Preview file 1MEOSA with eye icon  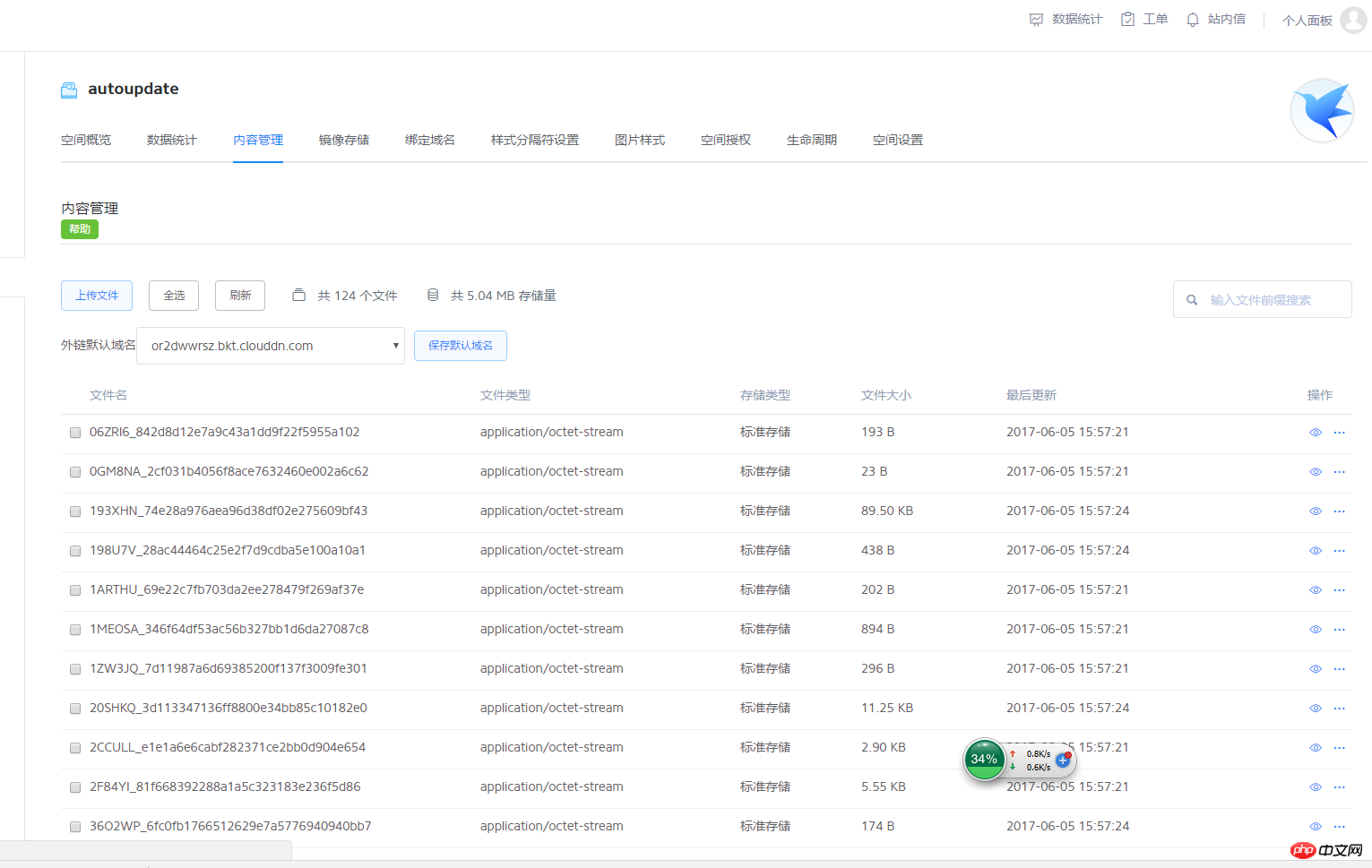(x=1316, y=630)
